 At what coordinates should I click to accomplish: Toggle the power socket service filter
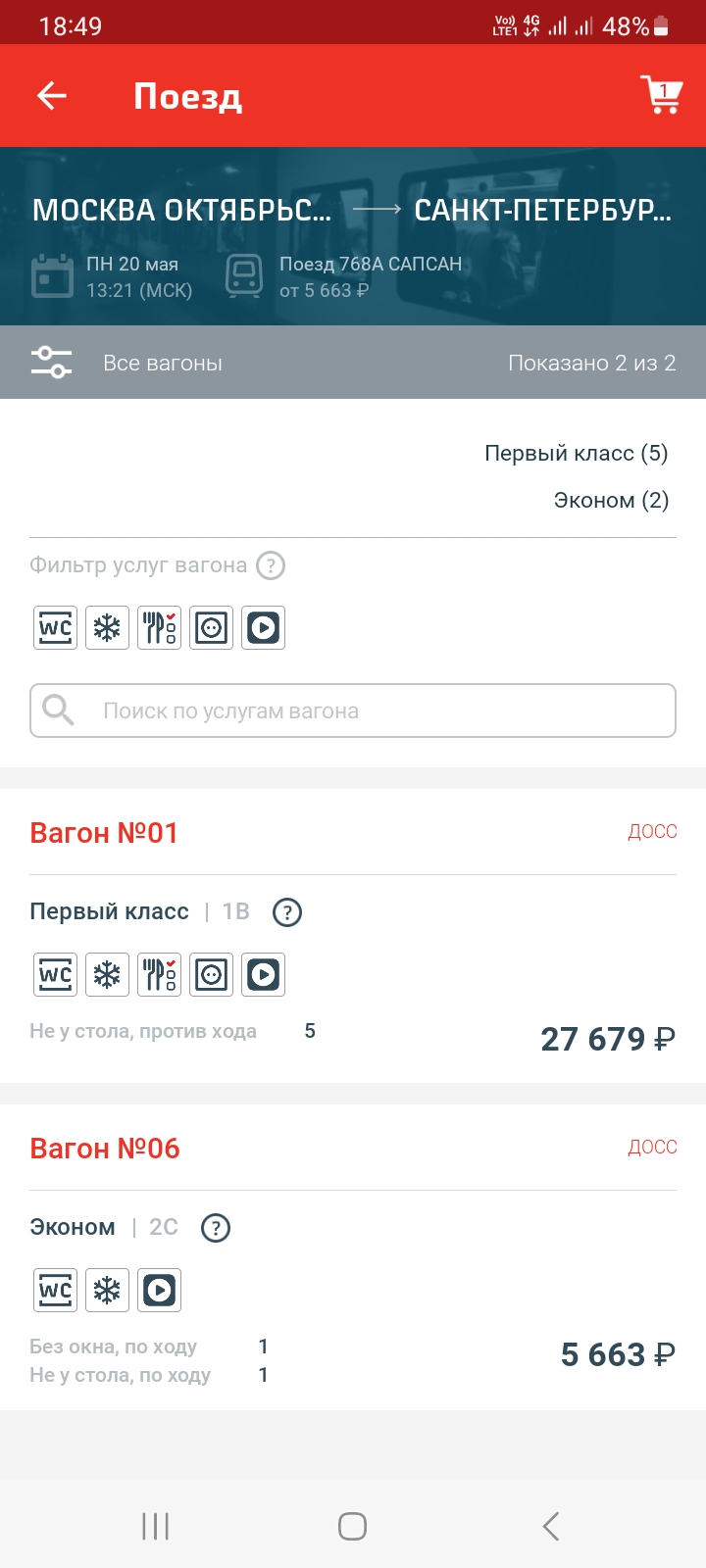click(x=211, y=627)
